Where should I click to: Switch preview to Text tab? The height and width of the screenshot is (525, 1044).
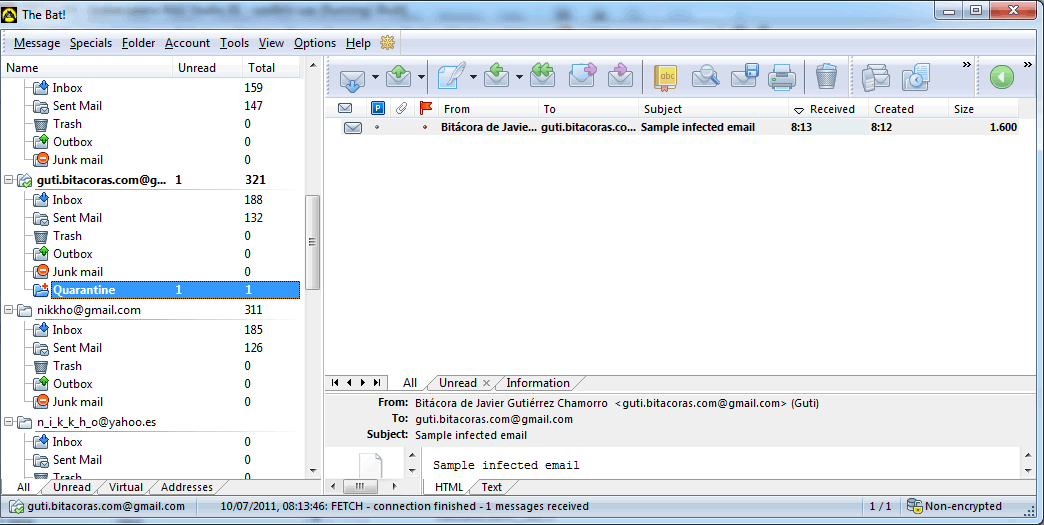(x=491, y=487)
